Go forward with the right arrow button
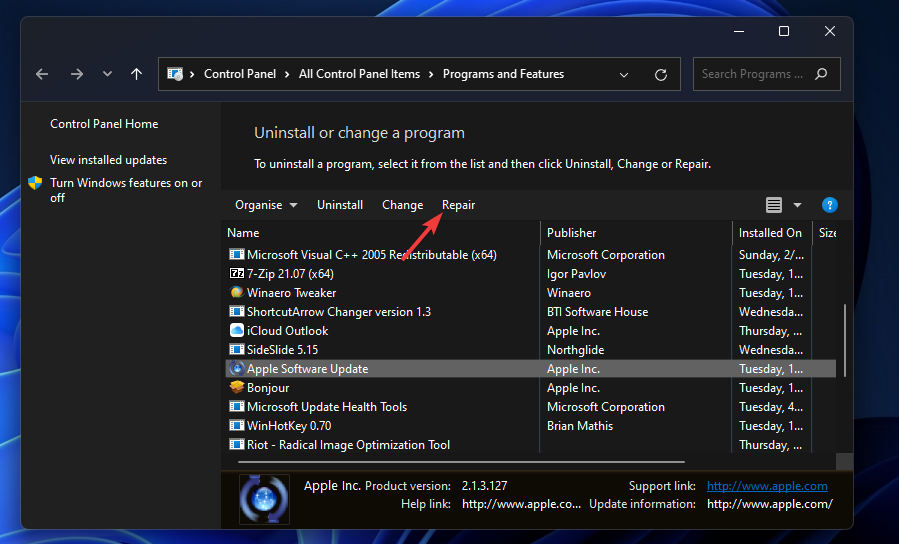 pyautogui.click(x=77, y=74)
